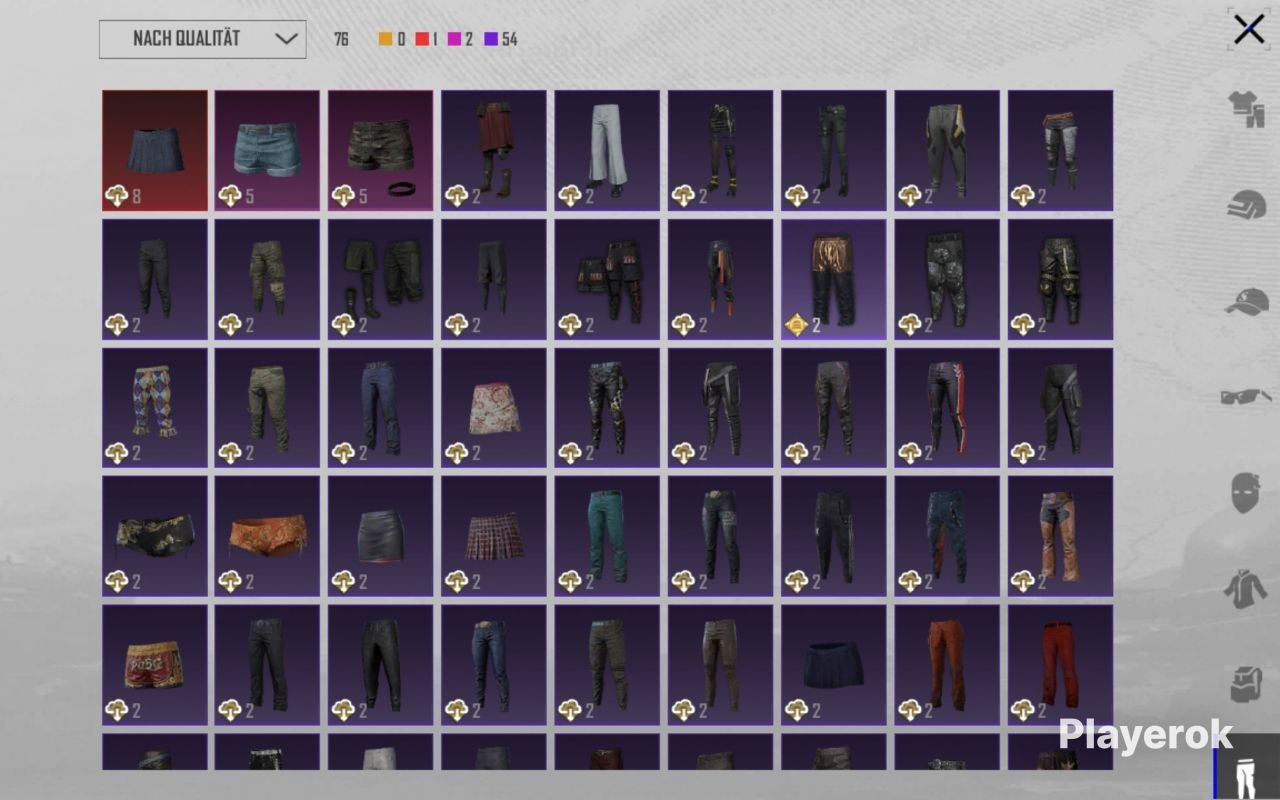Screen dimensions: 1280x800
Task: Choose the dark navy skirt
Action: pos(834,665)
